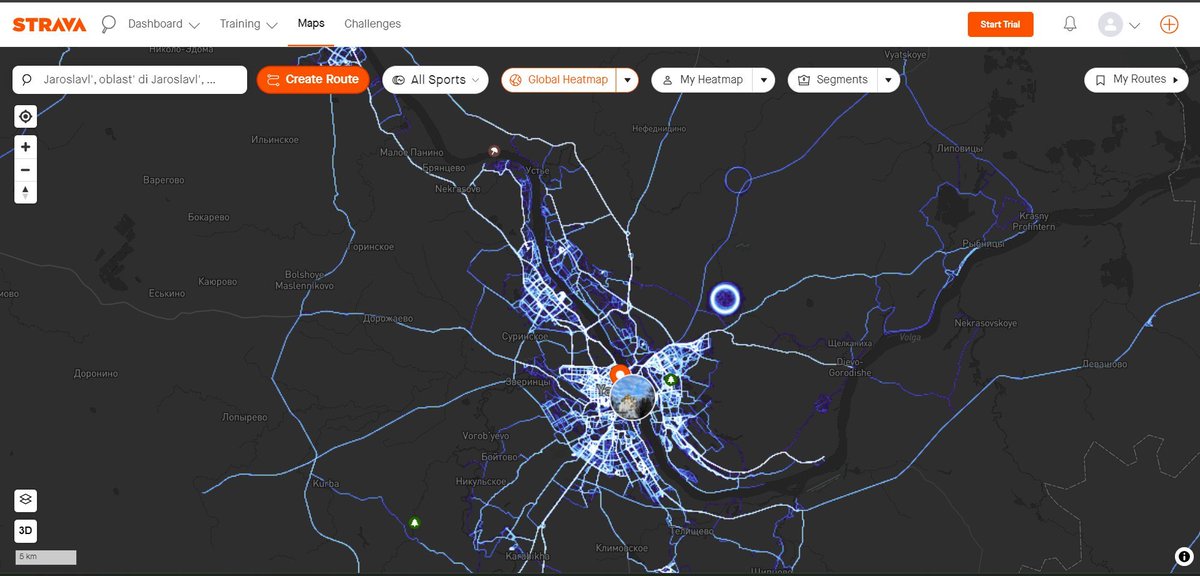Zoom out using the minus icon
Viewport: 1200px width, 576px height.
pyautogui.click(x=24, y=169)
